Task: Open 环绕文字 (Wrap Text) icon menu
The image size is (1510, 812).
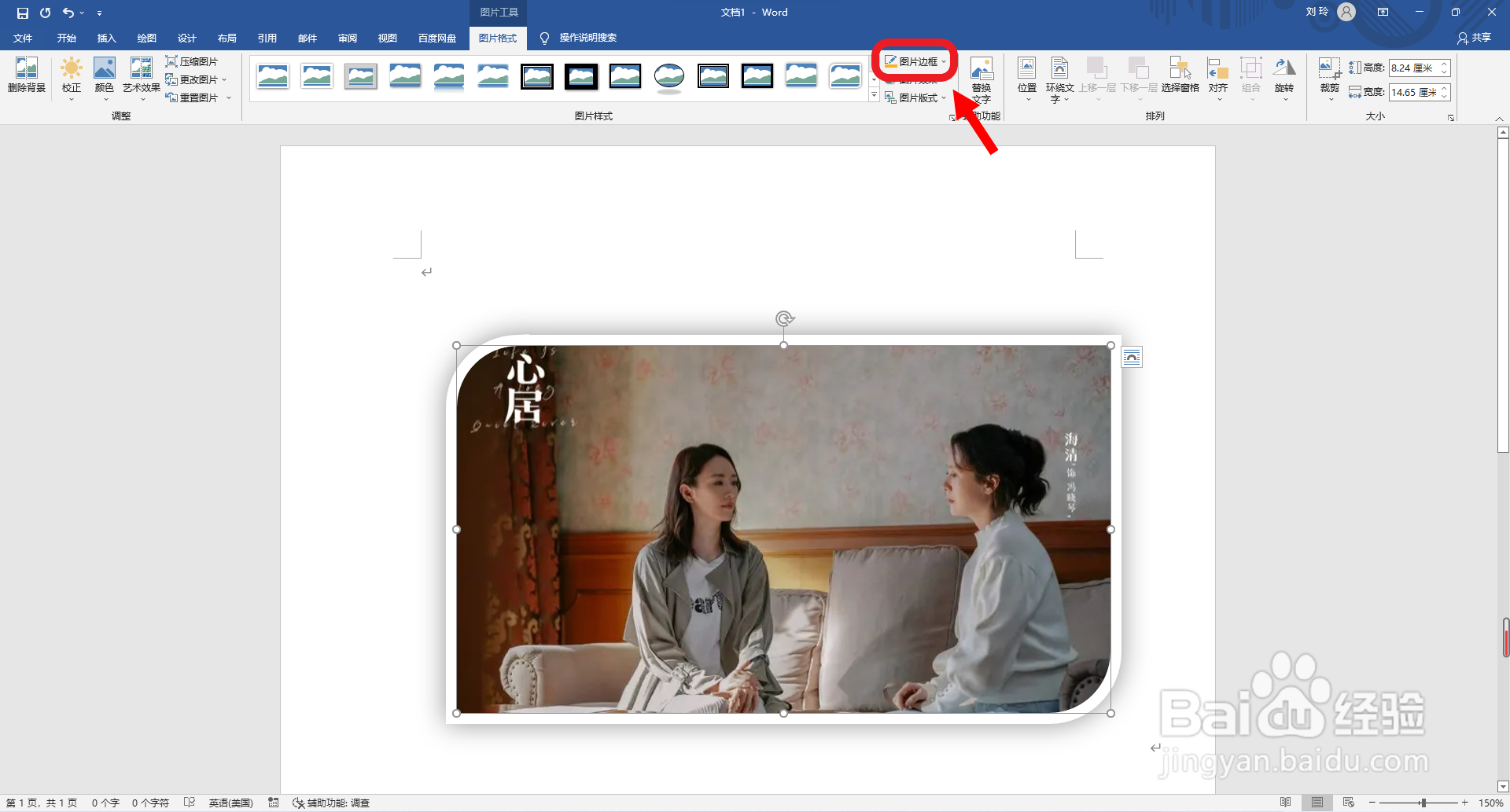Action: tap(1060, 79)
